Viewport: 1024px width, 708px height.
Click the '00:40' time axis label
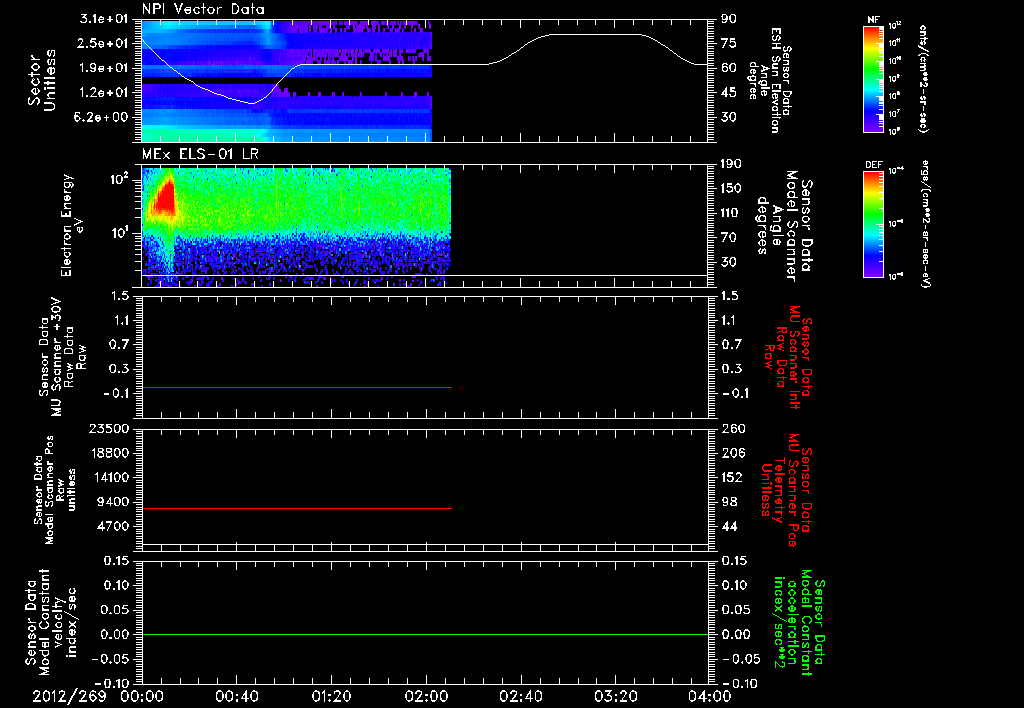click(x=236, y=696)
